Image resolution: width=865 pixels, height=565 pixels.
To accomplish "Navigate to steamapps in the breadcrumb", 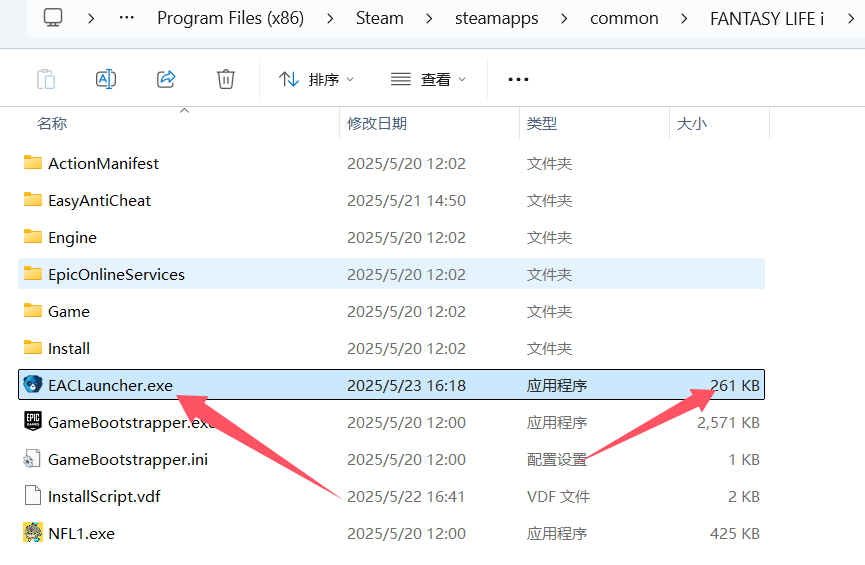I will tap(495, 18).
